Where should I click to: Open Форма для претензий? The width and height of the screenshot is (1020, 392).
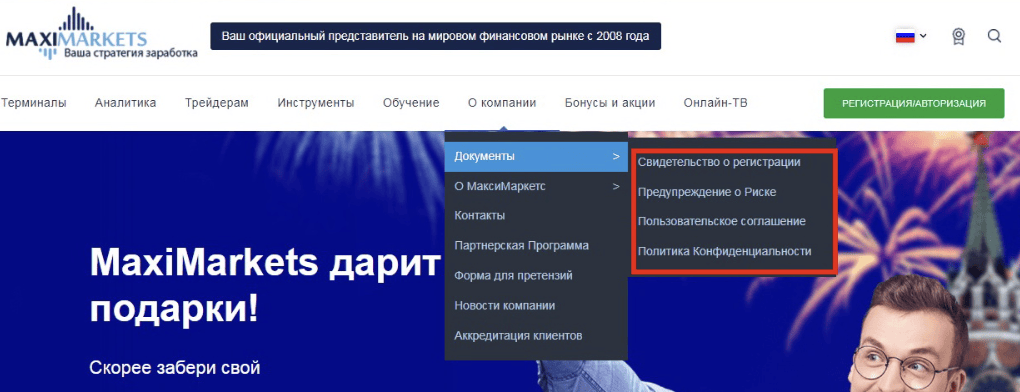click(x=513, y=276)
